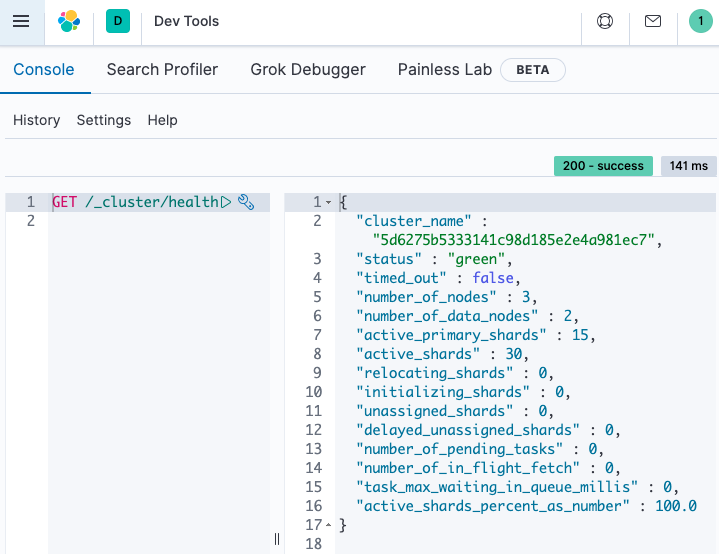This screenshot has width=719, height=554.
Task: Click the 200 - success status badge
Action: (603, 166)
